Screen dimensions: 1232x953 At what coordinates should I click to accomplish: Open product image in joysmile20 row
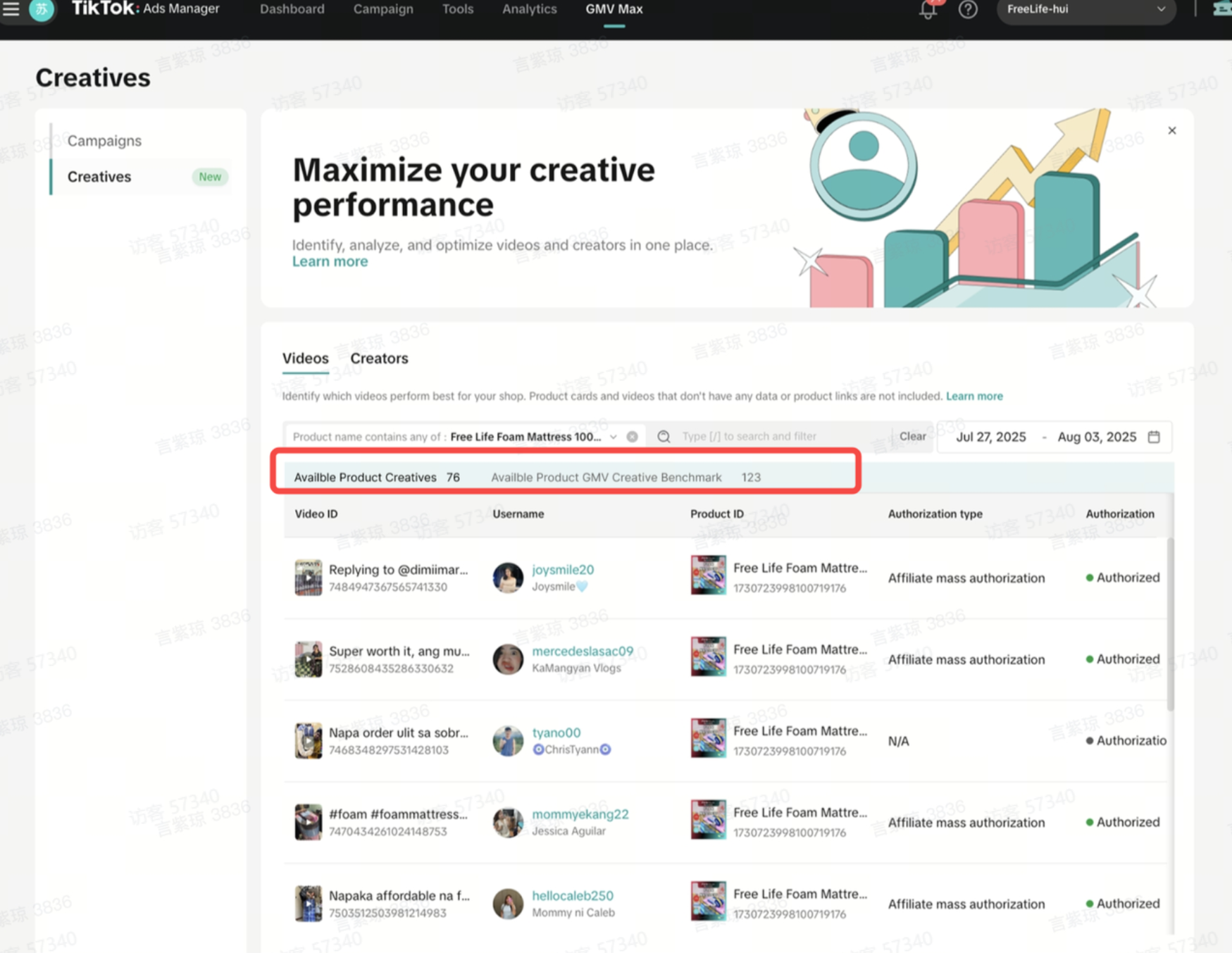coord(708,575)
